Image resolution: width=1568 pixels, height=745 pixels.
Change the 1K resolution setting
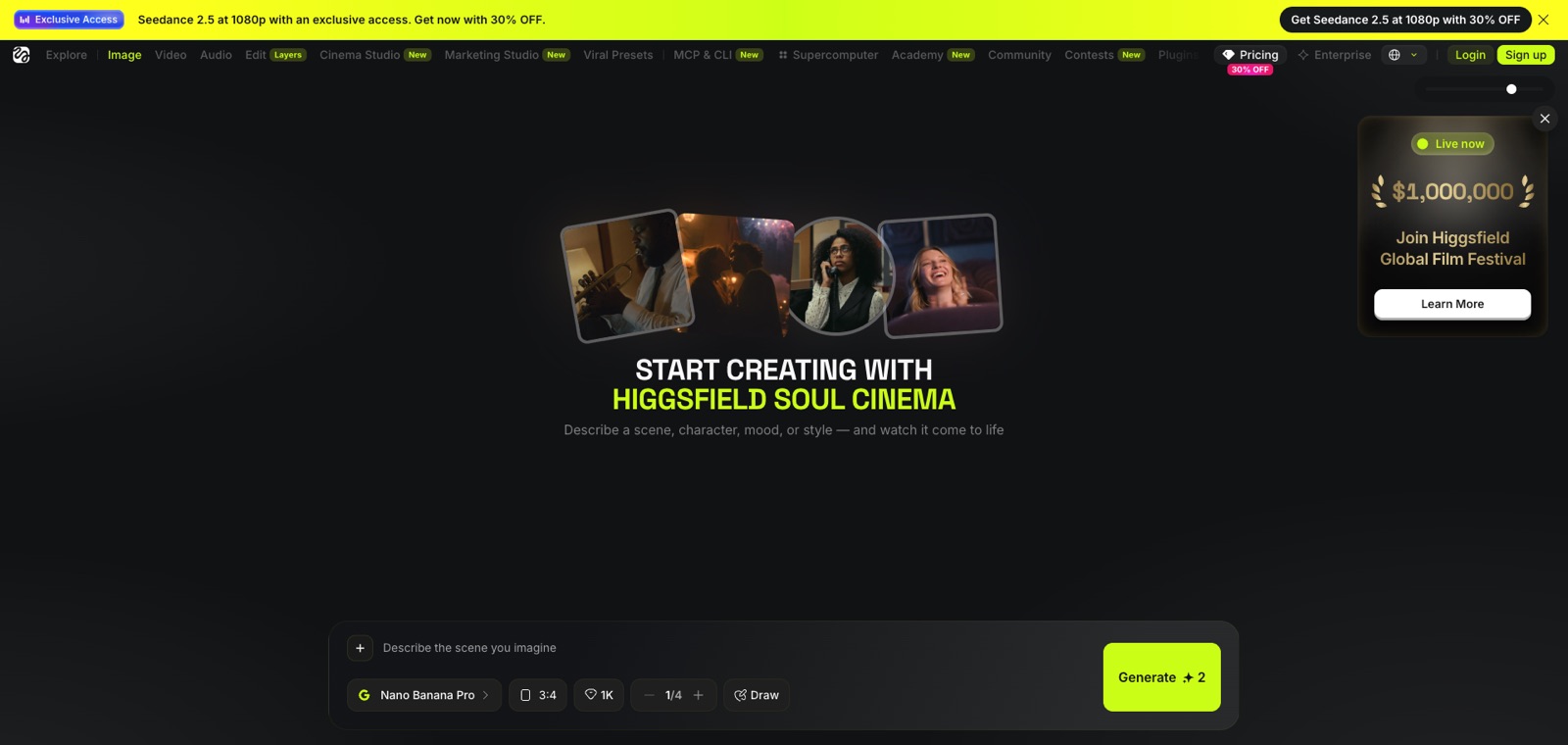(599, 695)
